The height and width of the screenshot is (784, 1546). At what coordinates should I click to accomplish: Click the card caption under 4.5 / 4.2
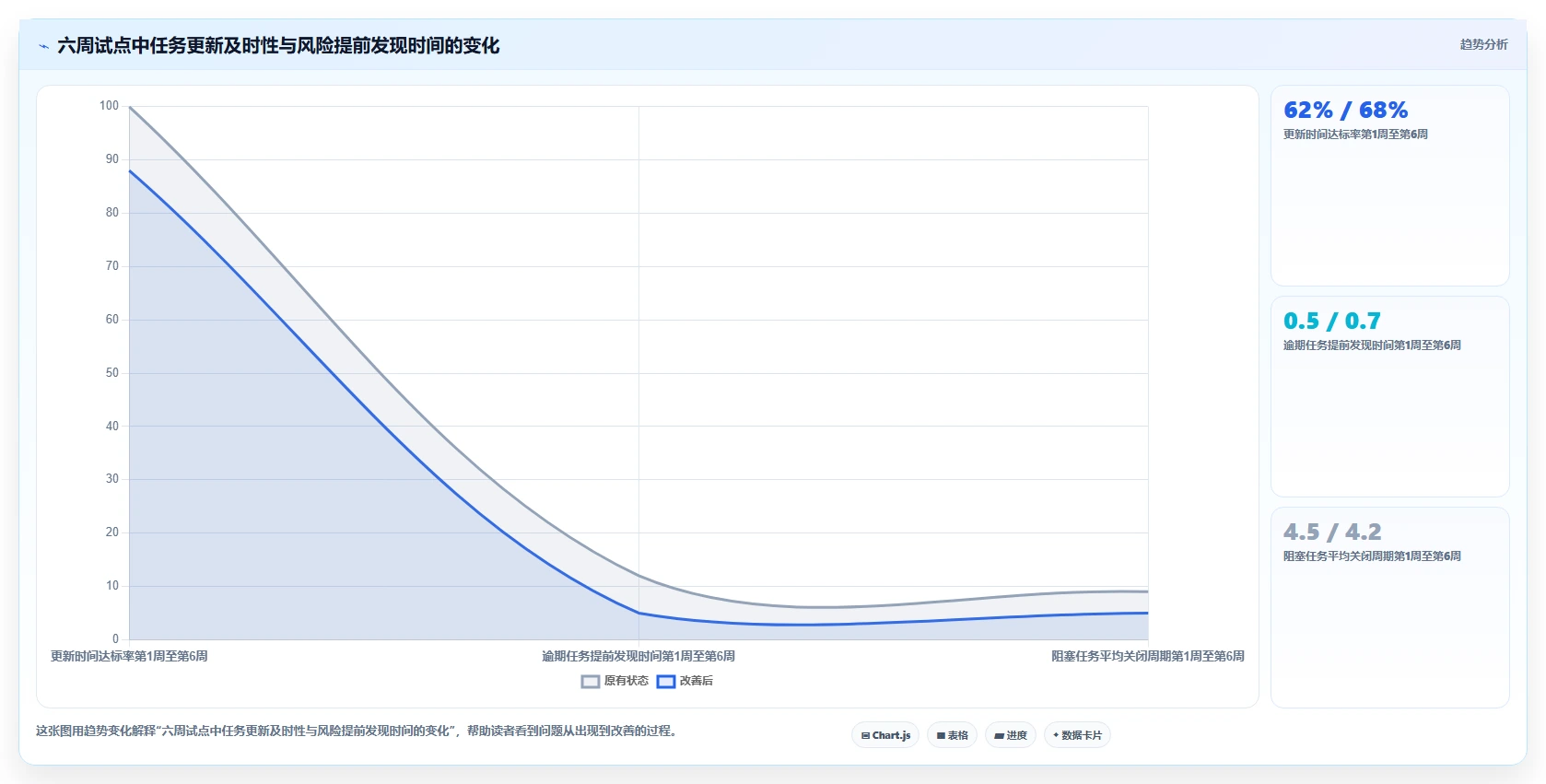(1372, 556)
